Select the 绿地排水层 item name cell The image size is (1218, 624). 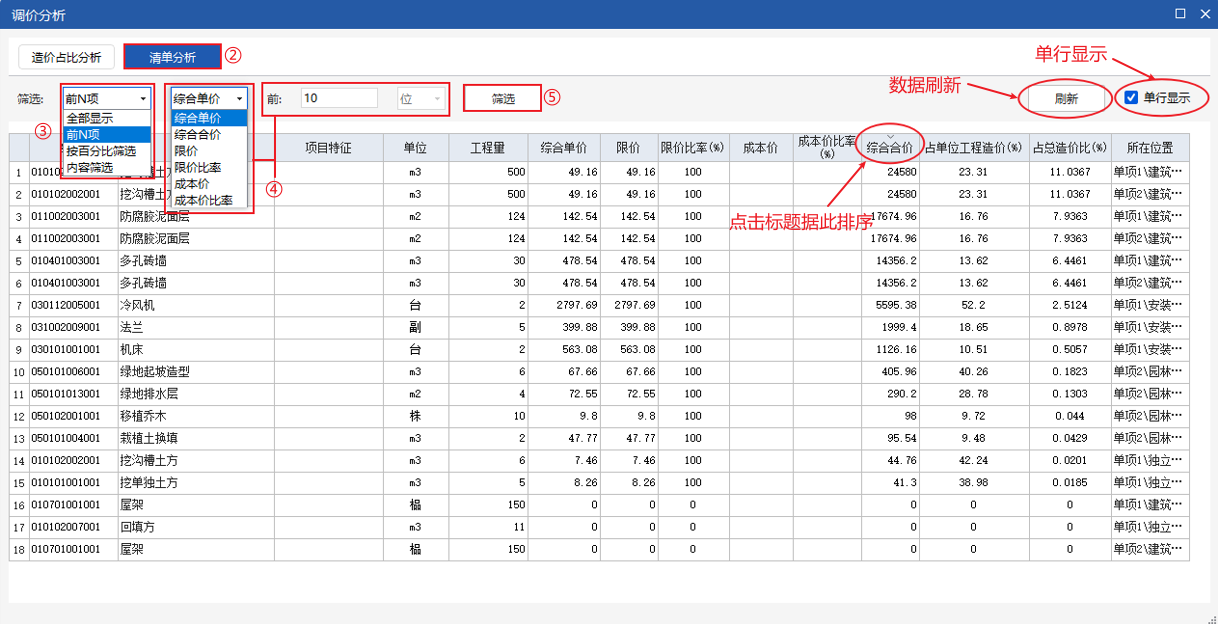[195, 394]
